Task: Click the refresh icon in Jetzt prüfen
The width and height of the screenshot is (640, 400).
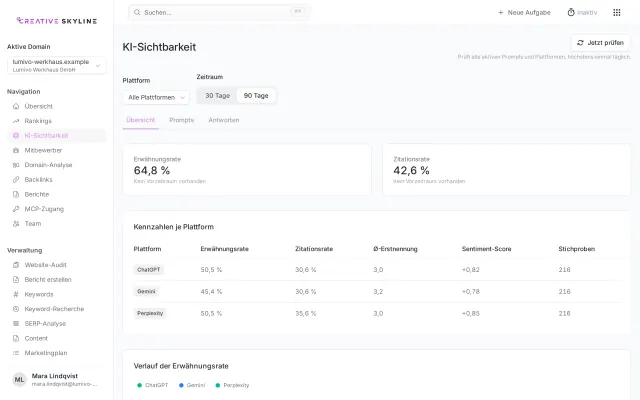Action: (x=580, y=42)
